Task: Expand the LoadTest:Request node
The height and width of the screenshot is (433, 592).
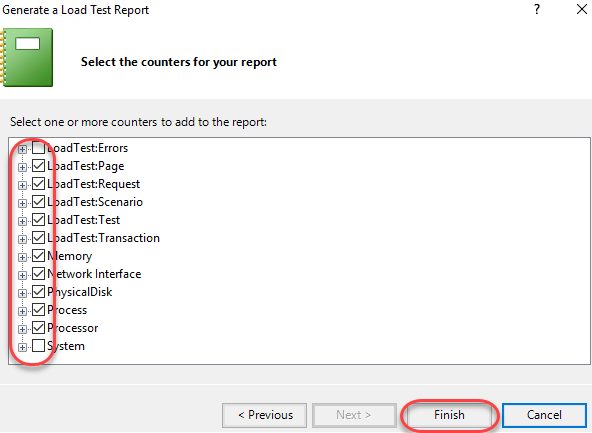Action: pos(22,185)
